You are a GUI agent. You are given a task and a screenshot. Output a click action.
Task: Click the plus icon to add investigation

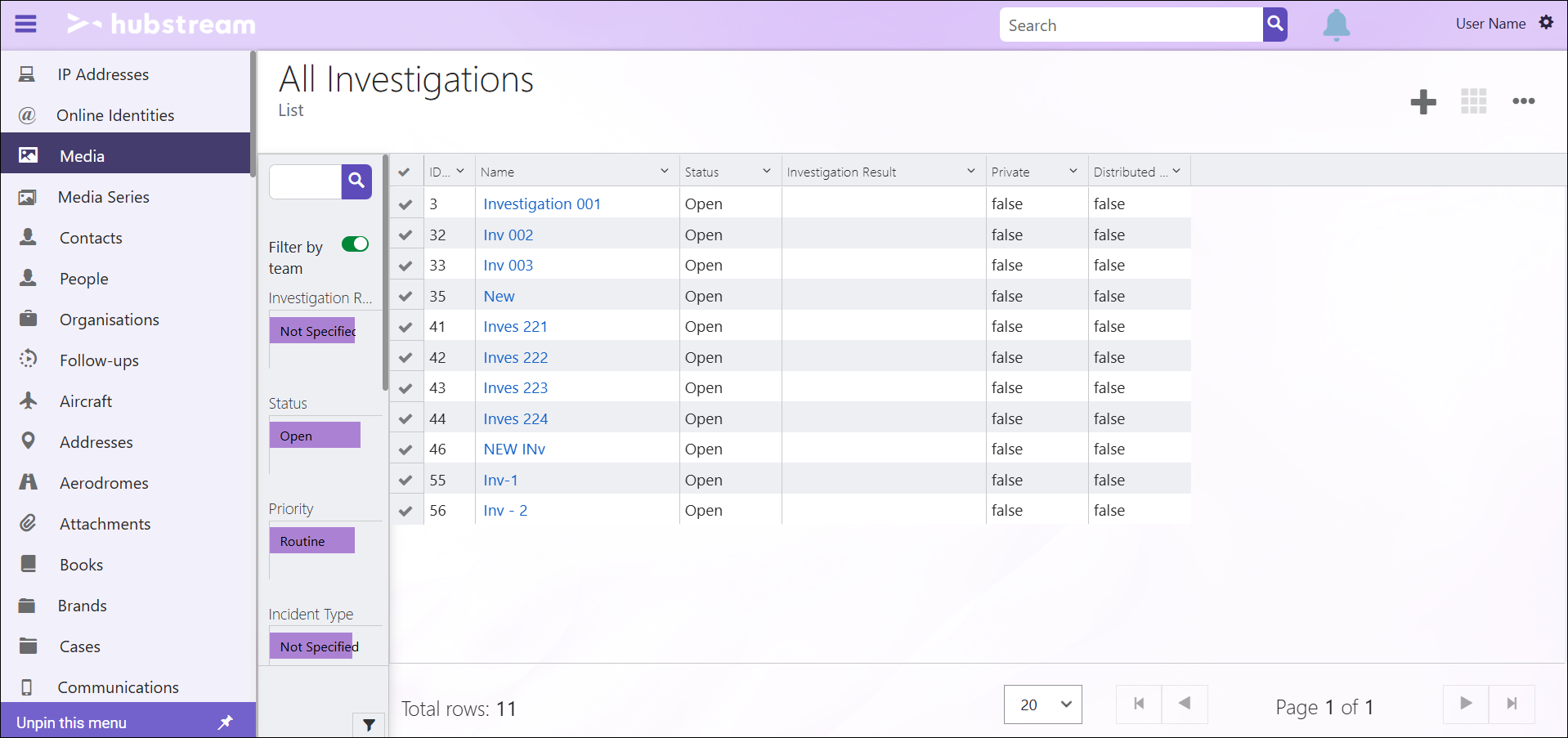point(1423,101)
